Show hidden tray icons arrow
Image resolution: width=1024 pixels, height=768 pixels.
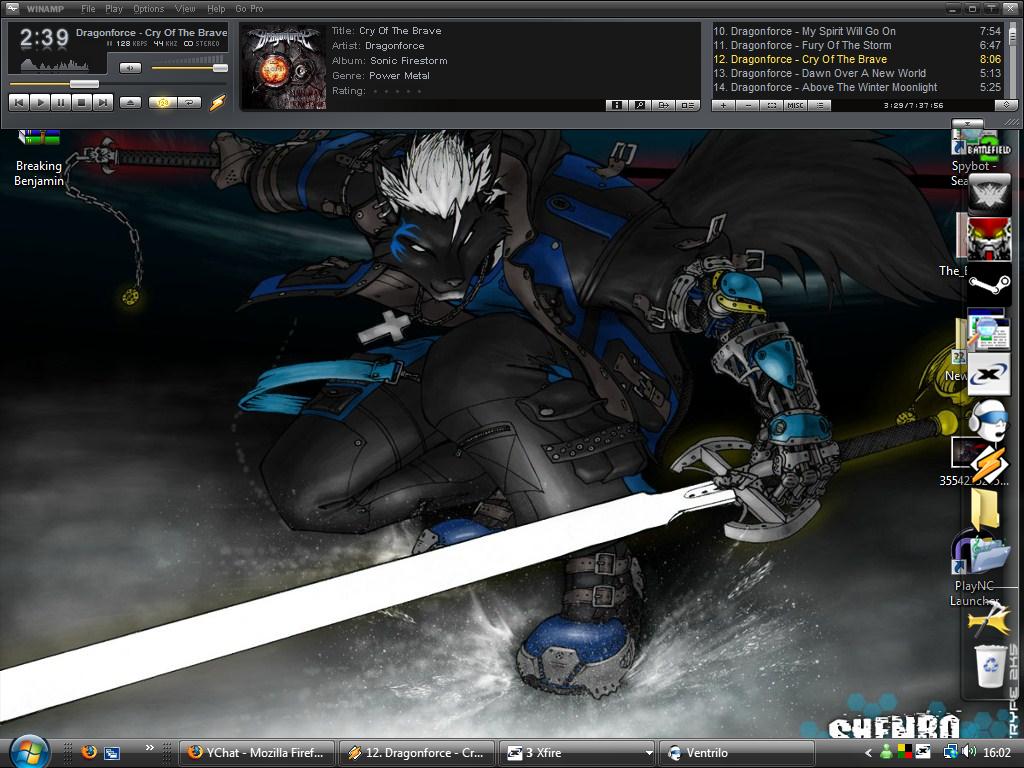868,753
